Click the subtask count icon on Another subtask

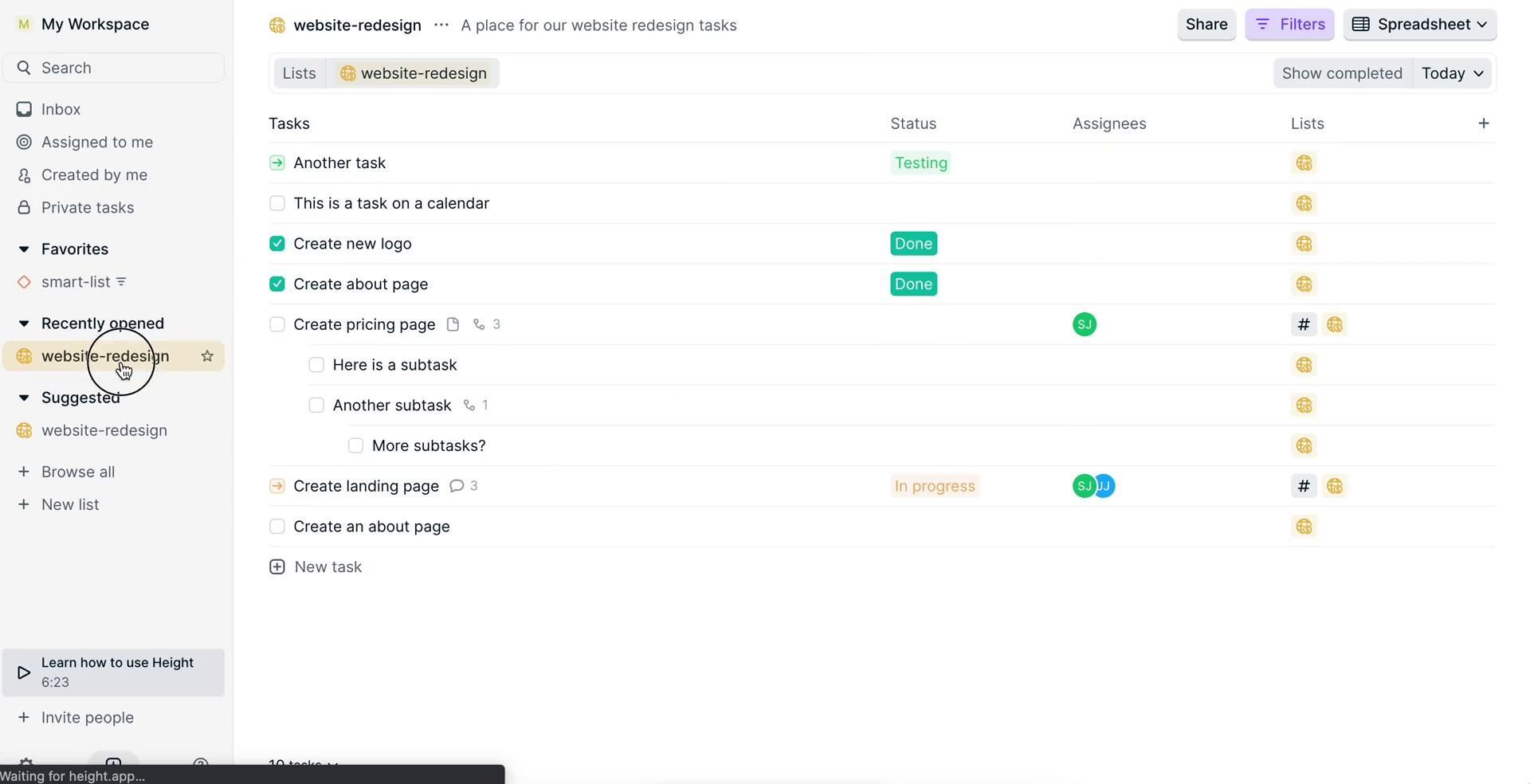click(469, 406)
